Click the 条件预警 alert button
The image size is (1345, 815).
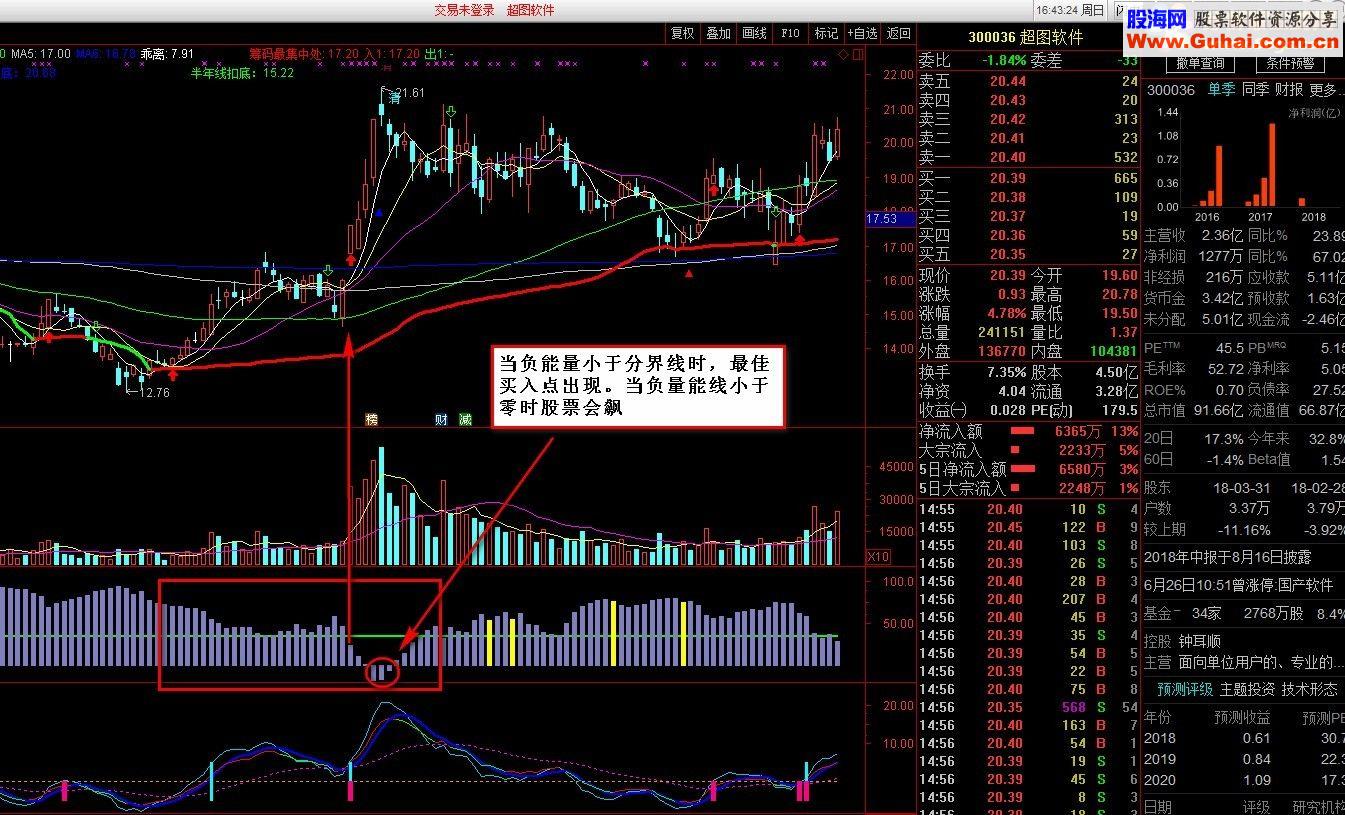pos(1289,63)
